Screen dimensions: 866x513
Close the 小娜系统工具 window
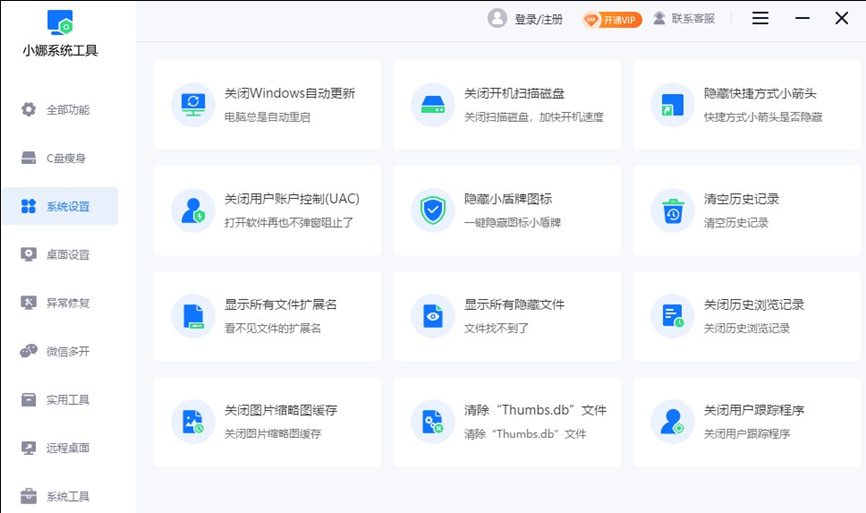click(841, 18)
